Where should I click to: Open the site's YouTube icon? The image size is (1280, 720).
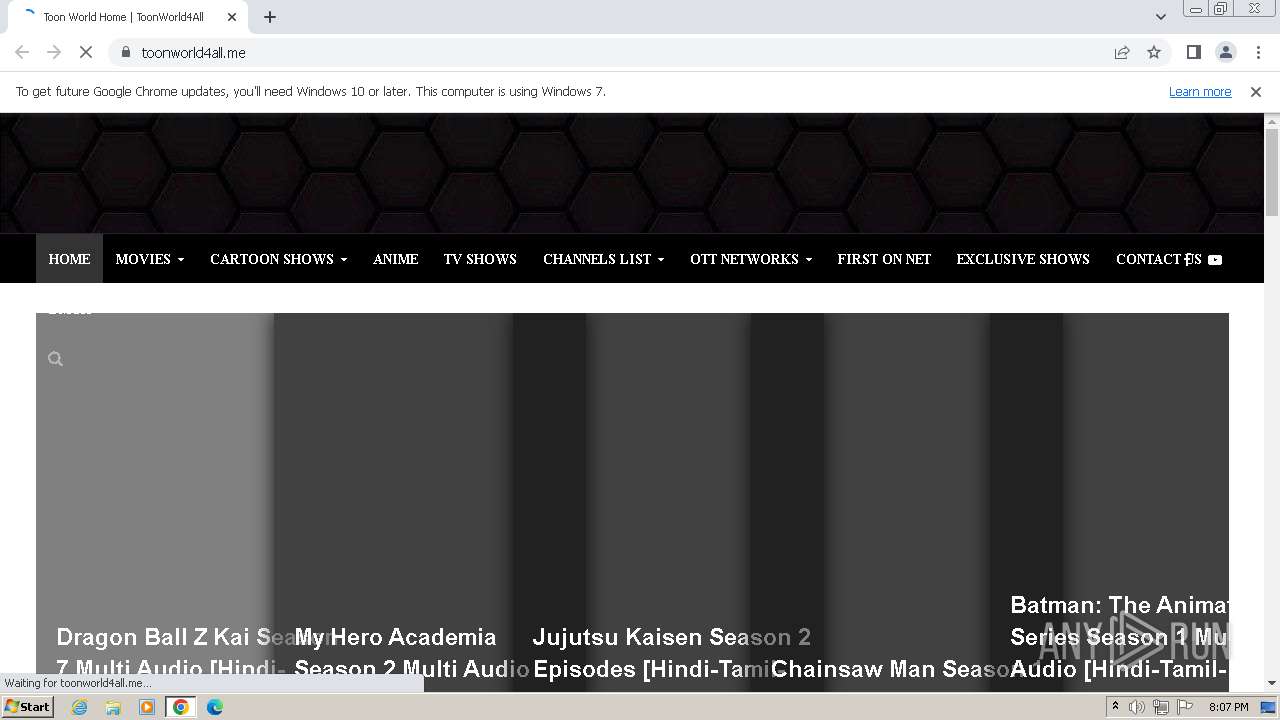click(x=1215, y=260)
